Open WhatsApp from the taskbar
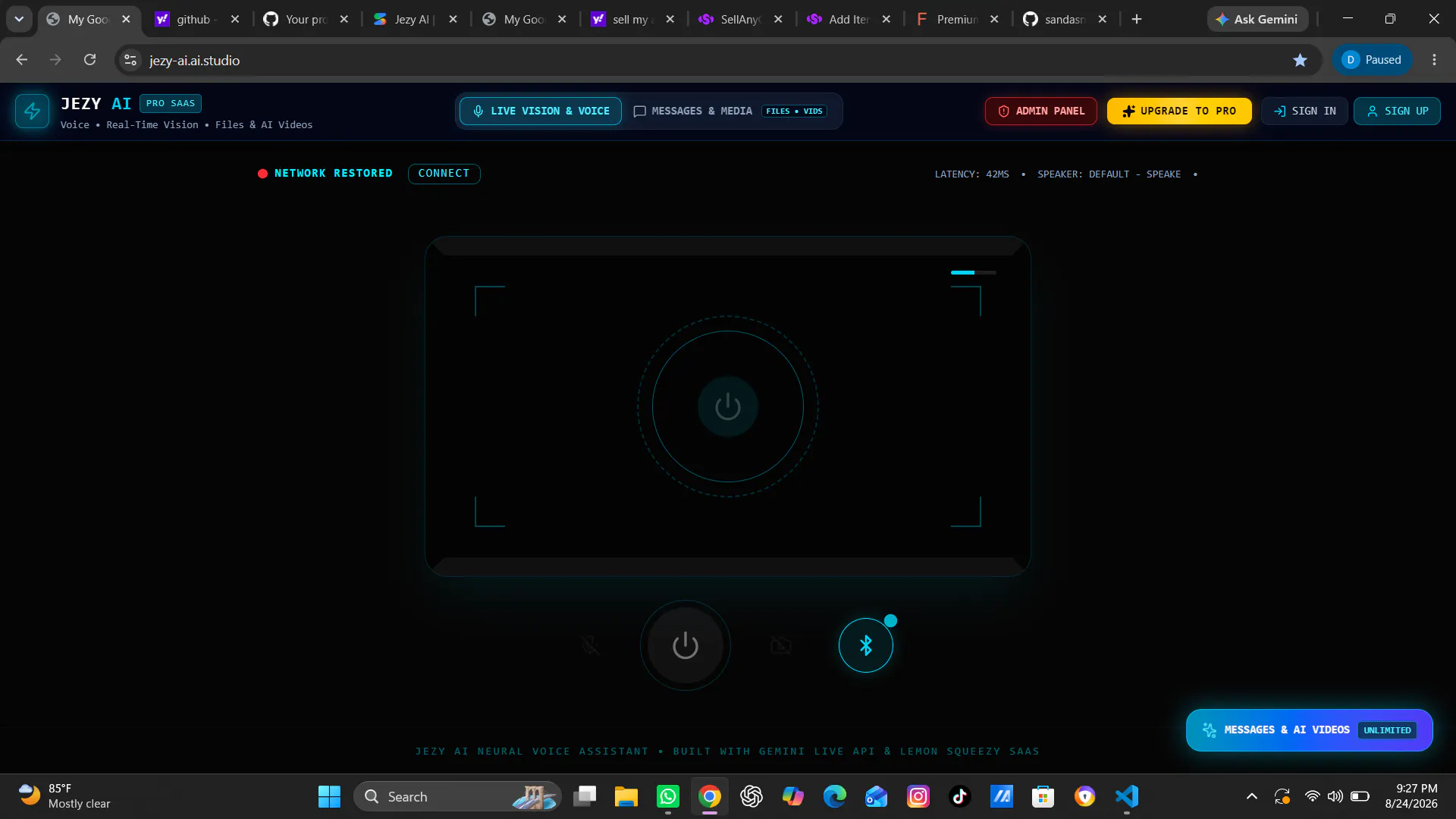 (667, 796)
